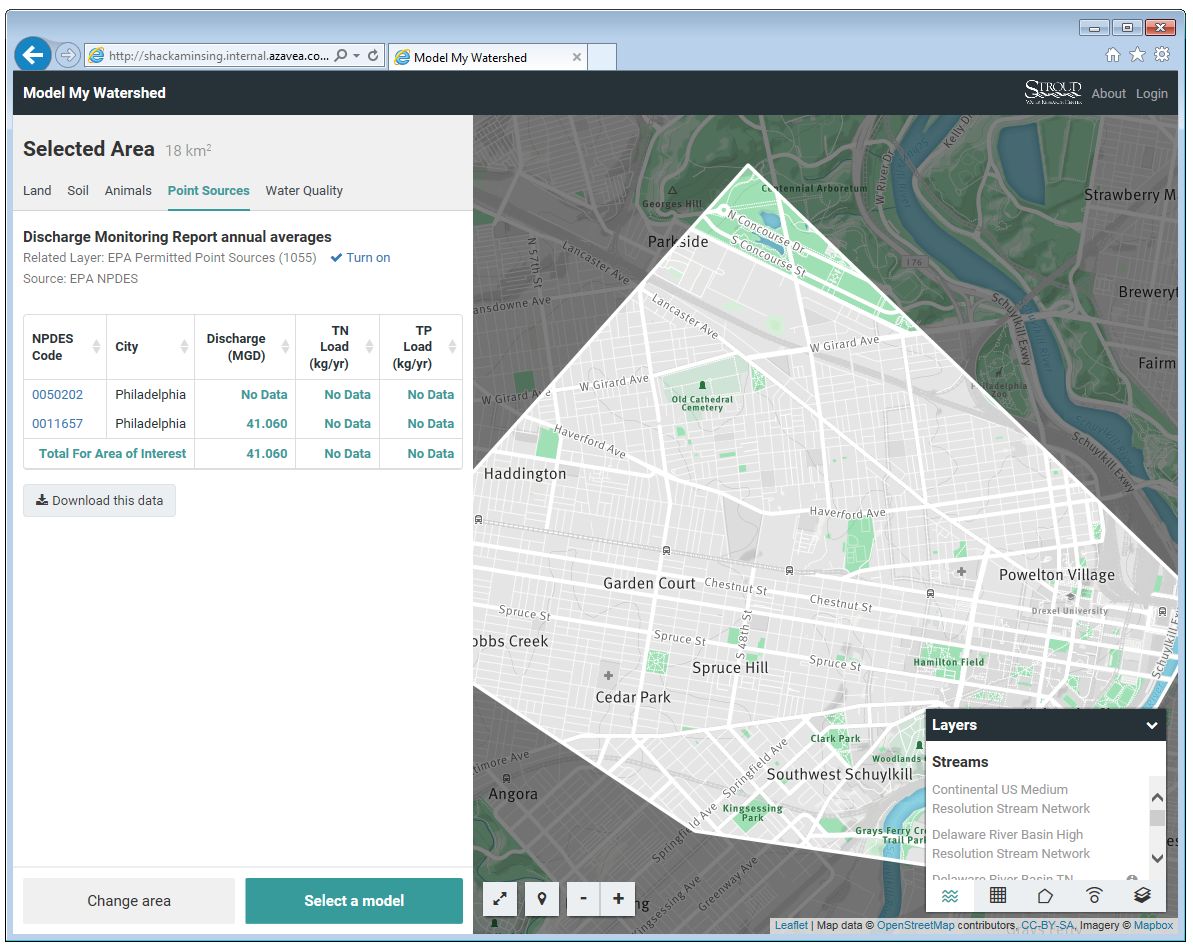This screenshot has height=949, width=1193.
Task: Click the train station icon on Chestnut St
Action: tap(789, 570)
